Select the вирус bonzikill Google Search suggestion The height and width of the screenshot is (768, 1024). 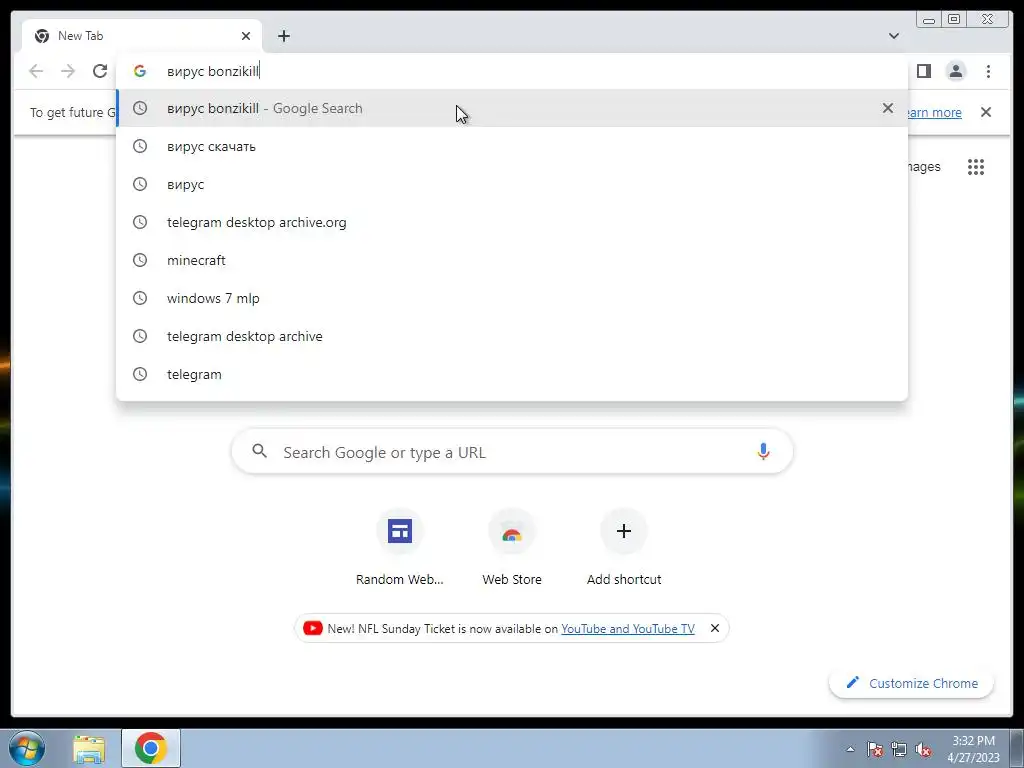pos(511,108)
